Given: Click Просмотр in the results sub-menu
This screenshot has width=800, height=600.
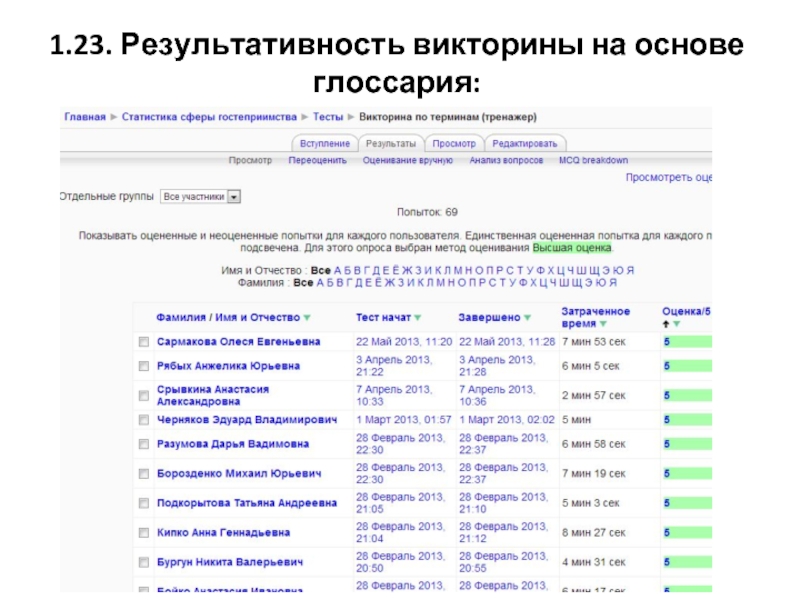Looking at the screenshot, I should [x=250, y=160].
